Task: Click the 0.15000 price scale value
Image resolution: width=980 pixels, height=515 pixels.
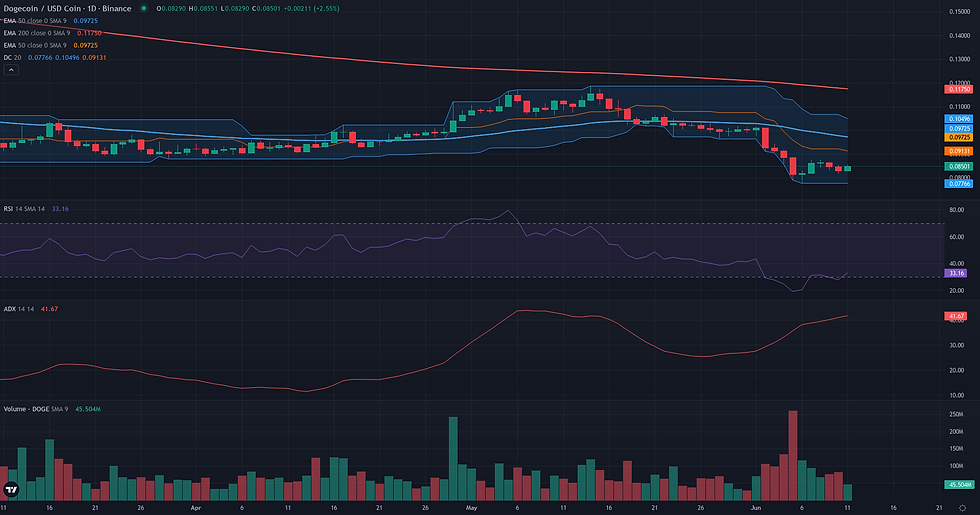Action: point(959,11)
